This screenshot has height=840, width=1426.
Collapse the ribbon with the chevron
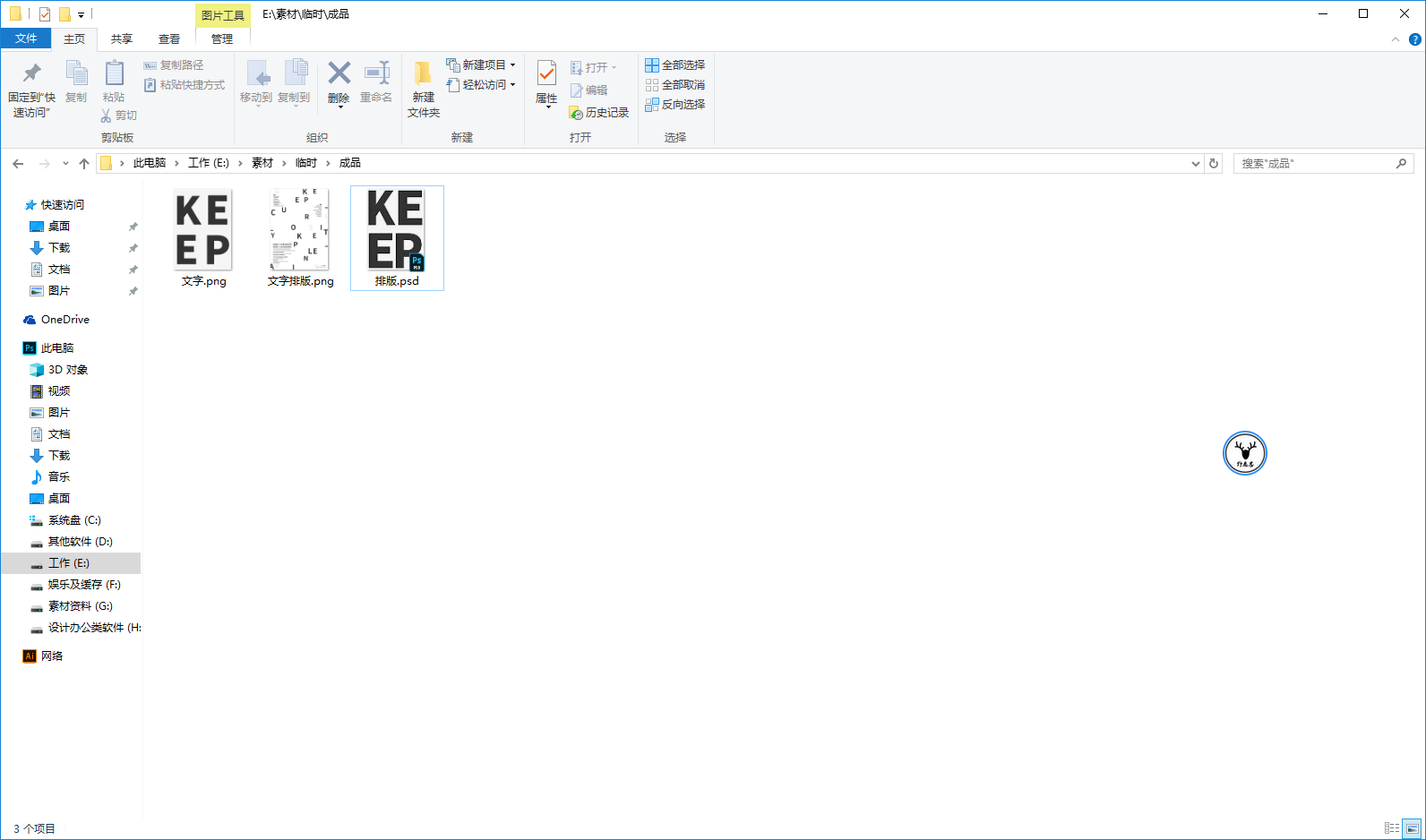point(1395,39)
